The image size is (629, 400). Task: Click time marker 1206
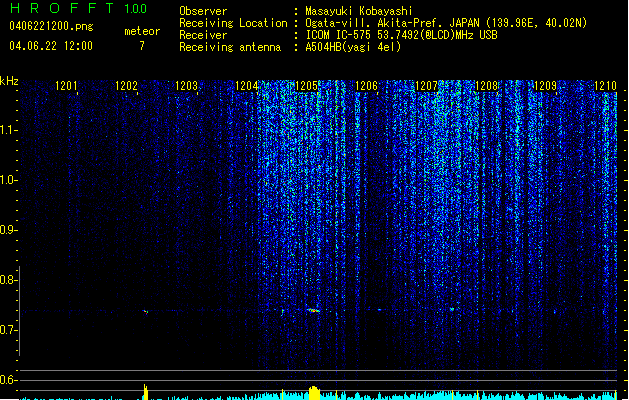366,86
